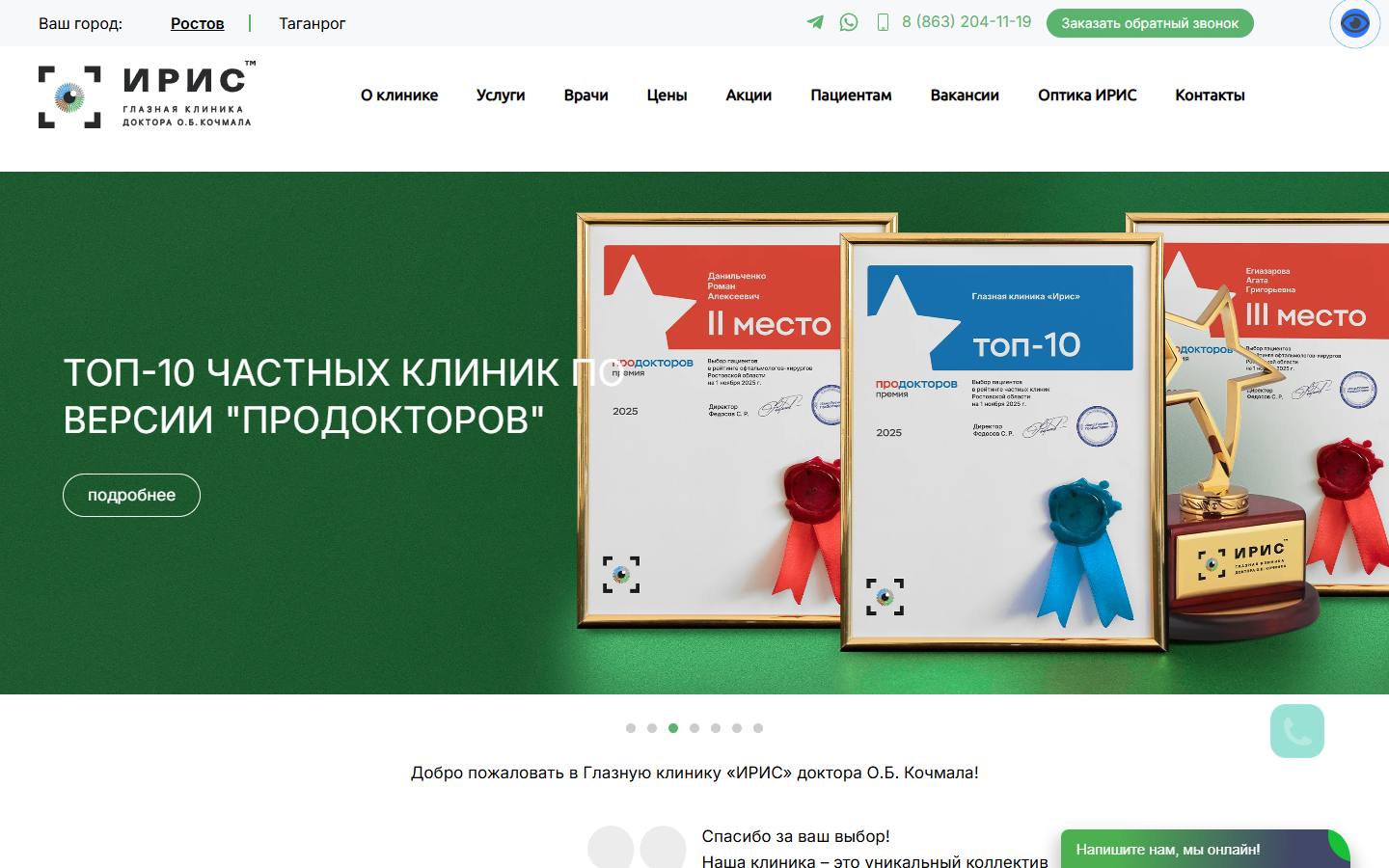The height and width of the screenshot is (868, 1389).
Task: Open the WhatsApp contact icon
Action: (x=849, y=22)
